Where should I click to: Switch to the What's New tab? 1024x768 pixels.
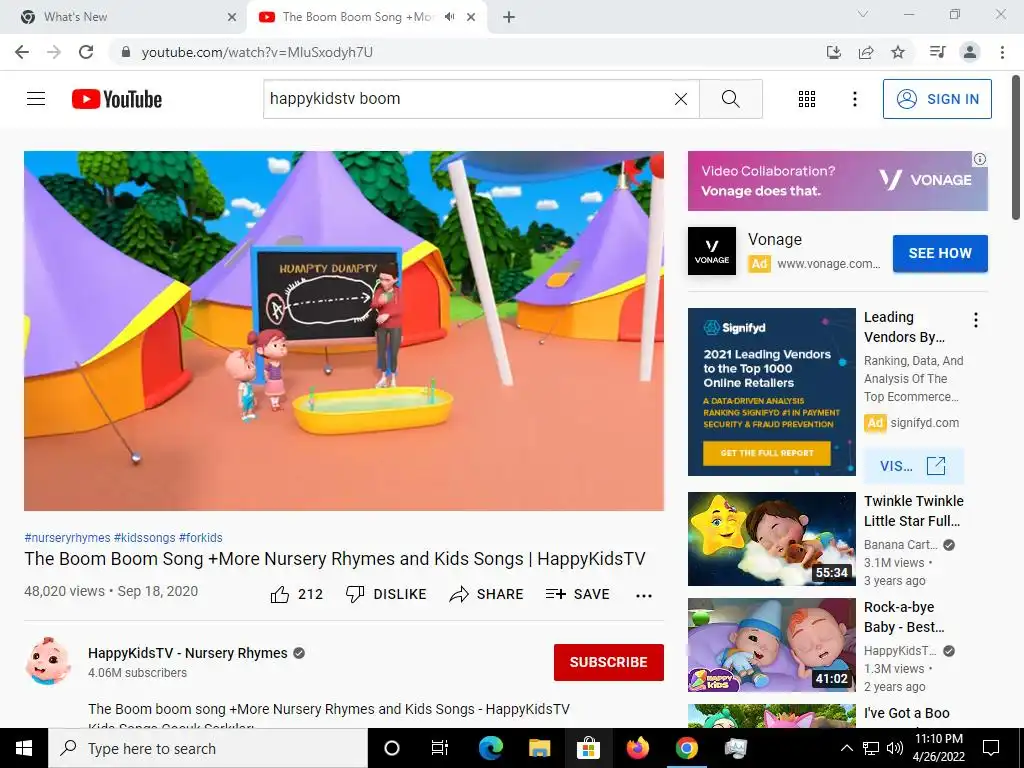(x=123, y=17)
